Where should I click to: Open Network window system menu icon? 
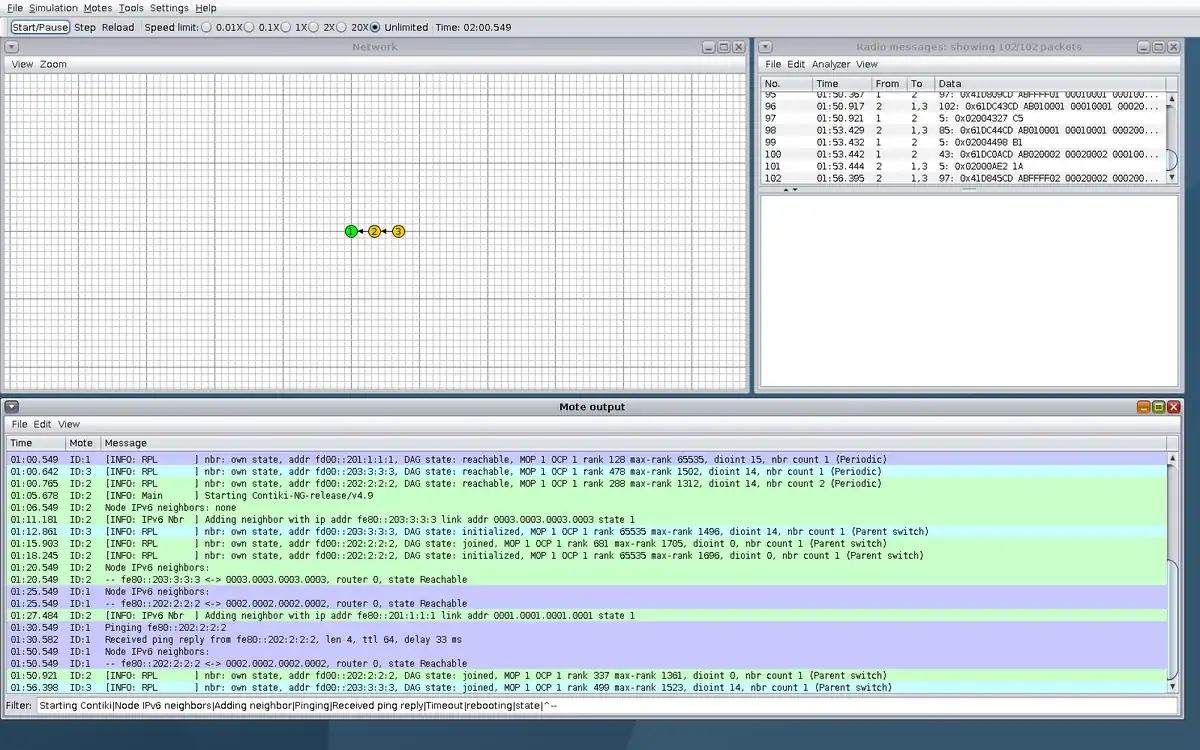click(x=12, y=47)
